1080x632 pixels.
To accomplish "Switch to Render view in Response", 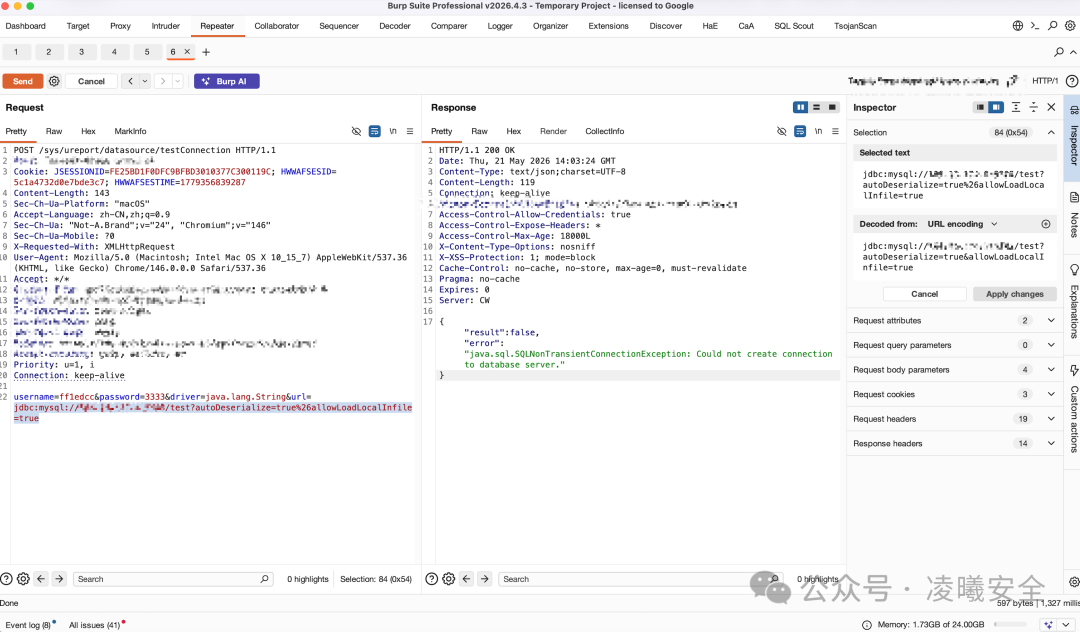I will pos(553,131).
